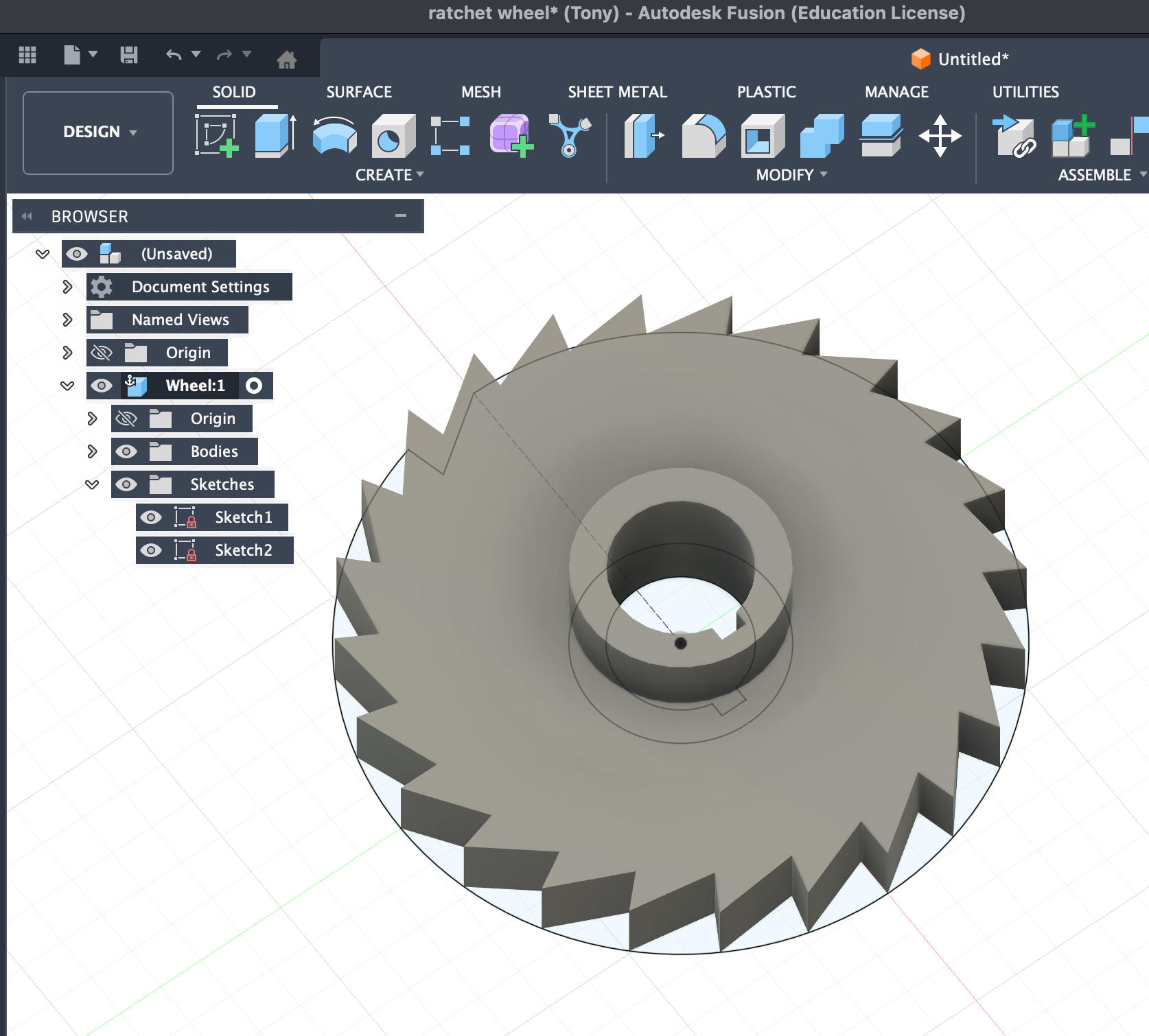Click the Move/Copy arrows icon

tap(940, 135)
